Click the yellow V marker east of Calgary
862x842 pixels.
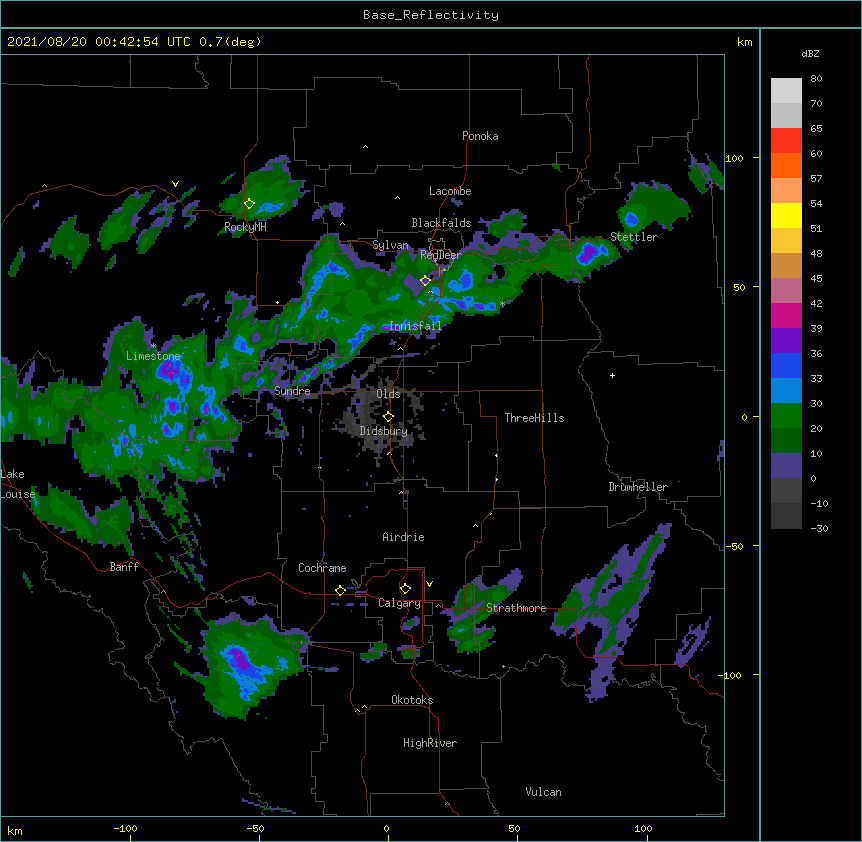point(429,584)
